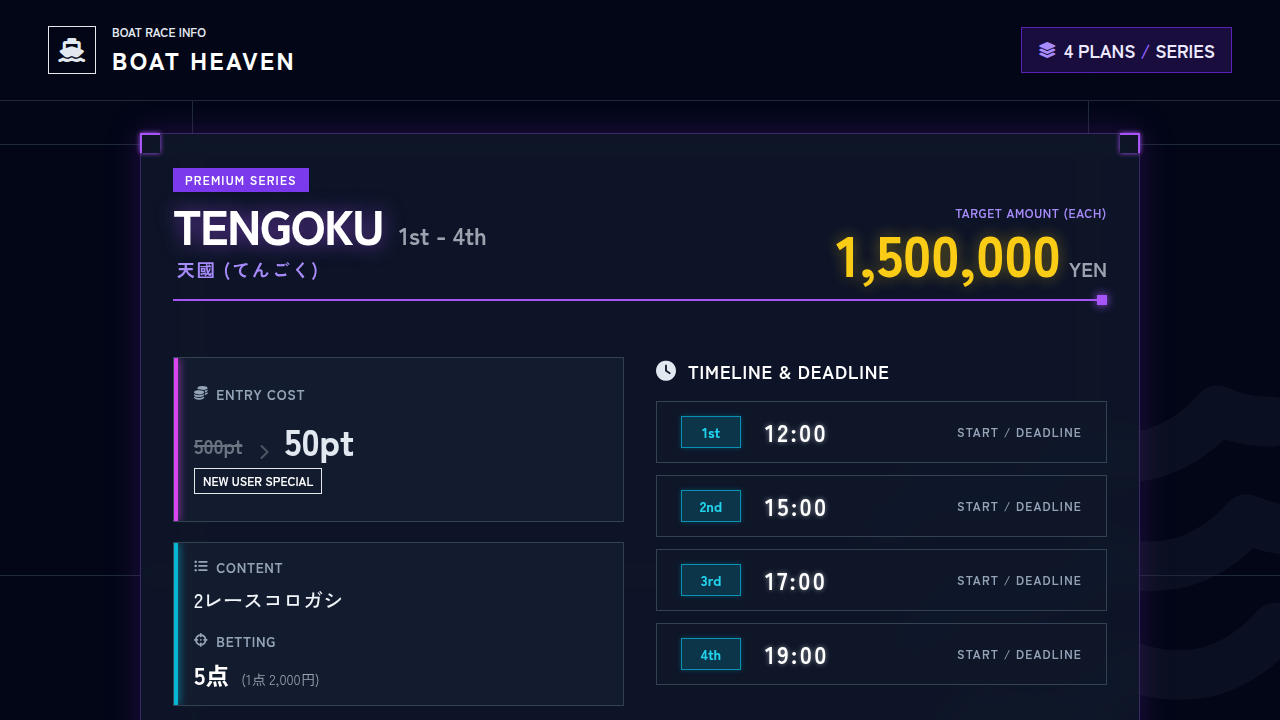
Task: Click the coins icon beside Entry Cost
Action: click(x=201, y=394)
